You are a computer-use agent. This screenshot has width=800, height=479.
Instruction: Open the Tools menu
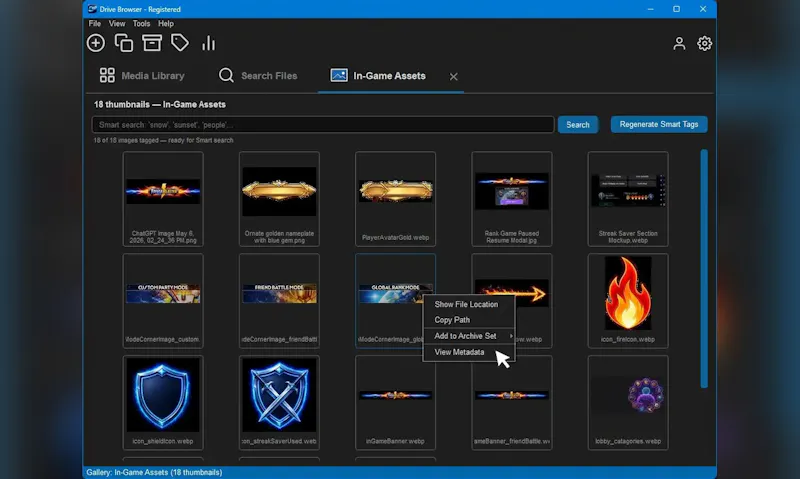[141, 23]
